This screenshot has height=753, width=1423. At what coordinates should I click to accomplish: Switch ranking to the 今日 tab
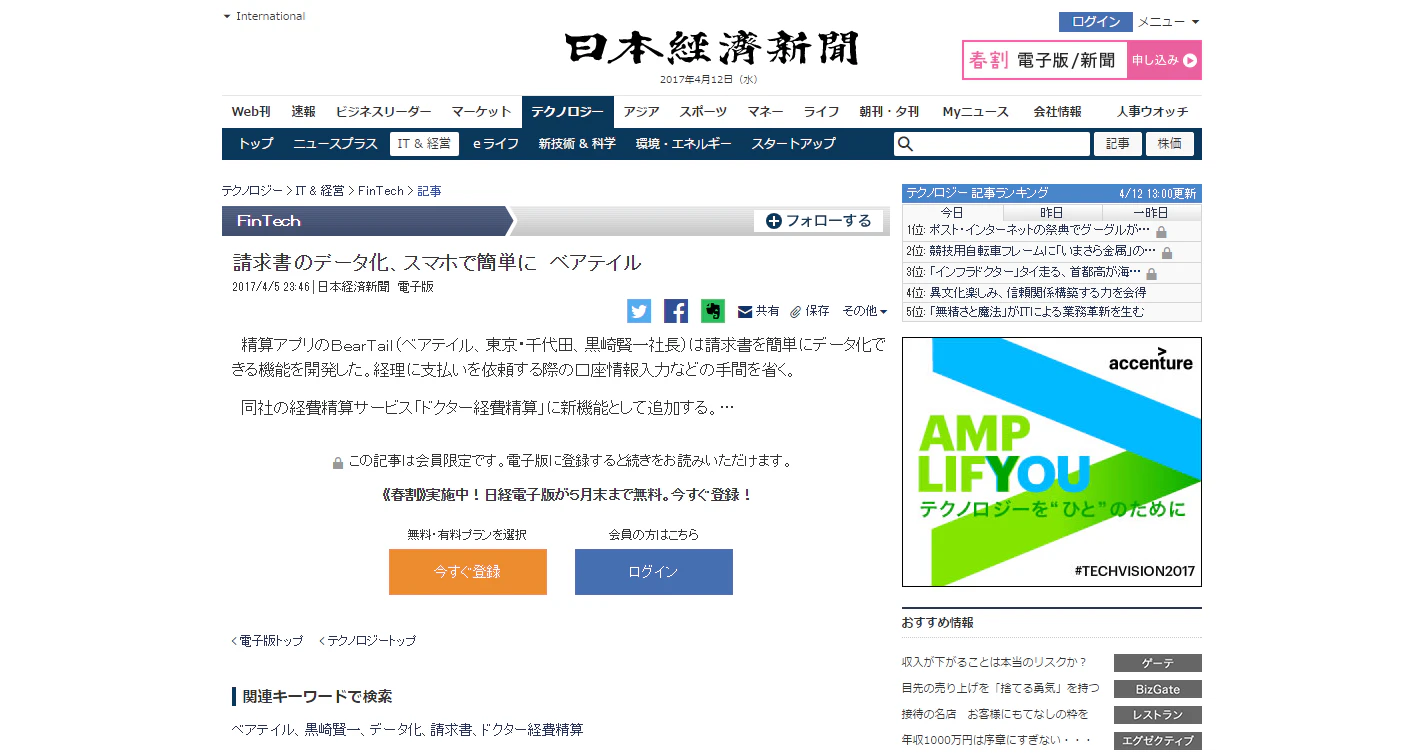[x=952, y=213]
